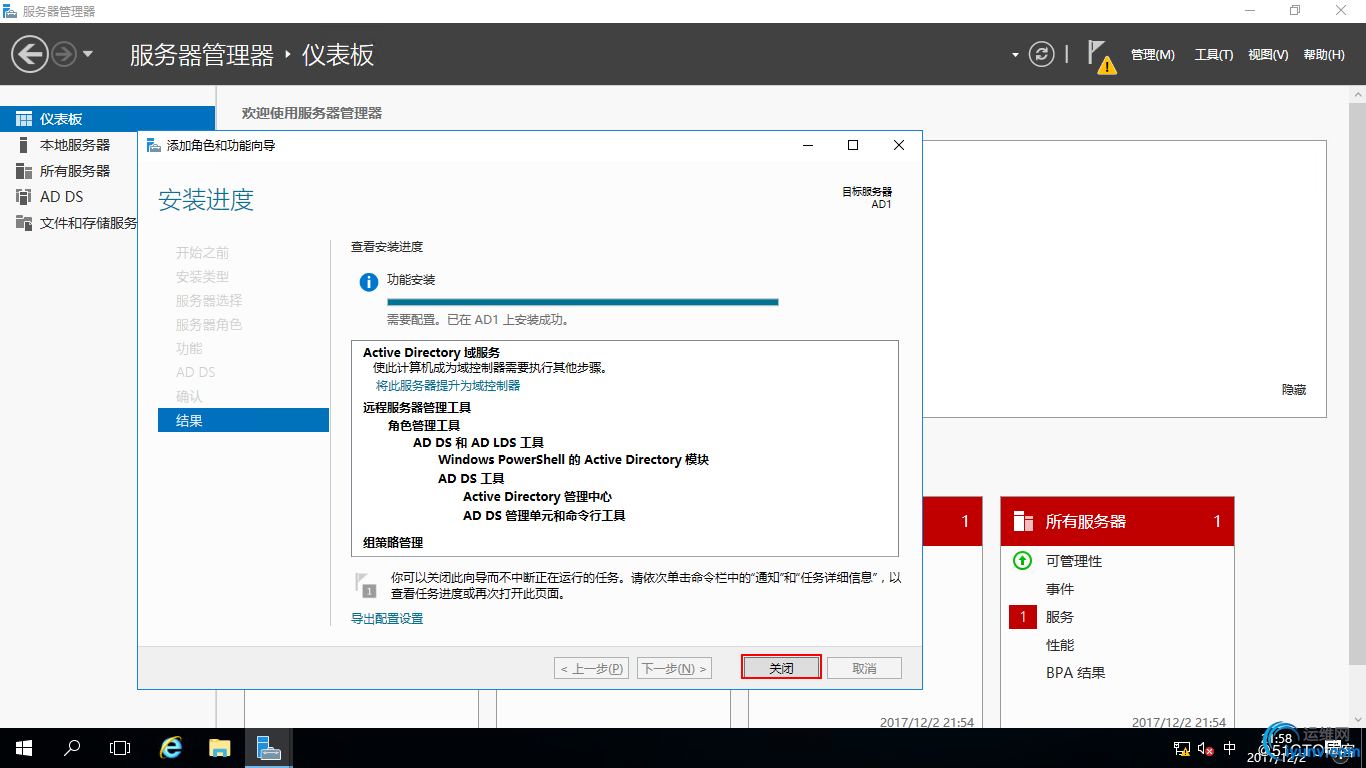Click 性能 in the 所有服务器 tile
The image size is (1366, 768).
click(1060, 645)
